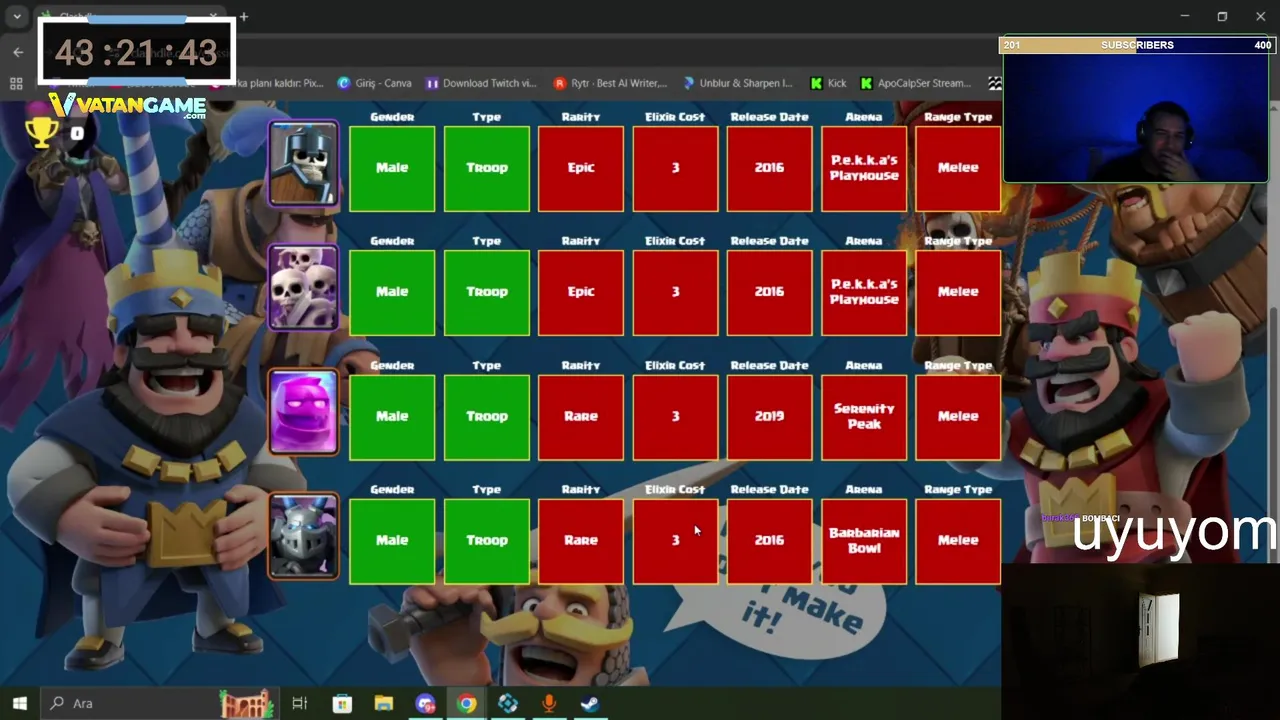Screen dimensions: 1280x720
Task: Open the Rytr - Best AI Writer bookmark
Action: [610, 83]
